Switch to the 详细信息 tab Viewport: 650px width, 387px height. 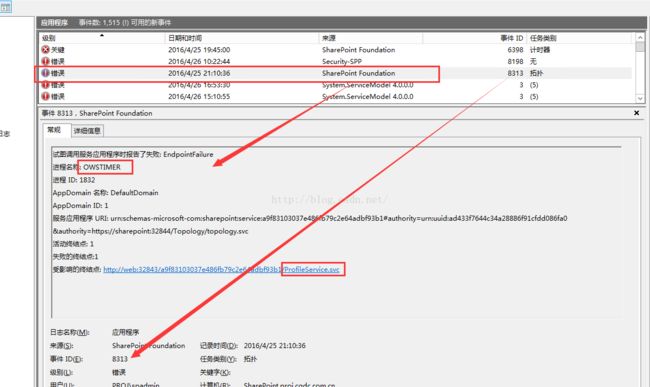pos(87,131)
